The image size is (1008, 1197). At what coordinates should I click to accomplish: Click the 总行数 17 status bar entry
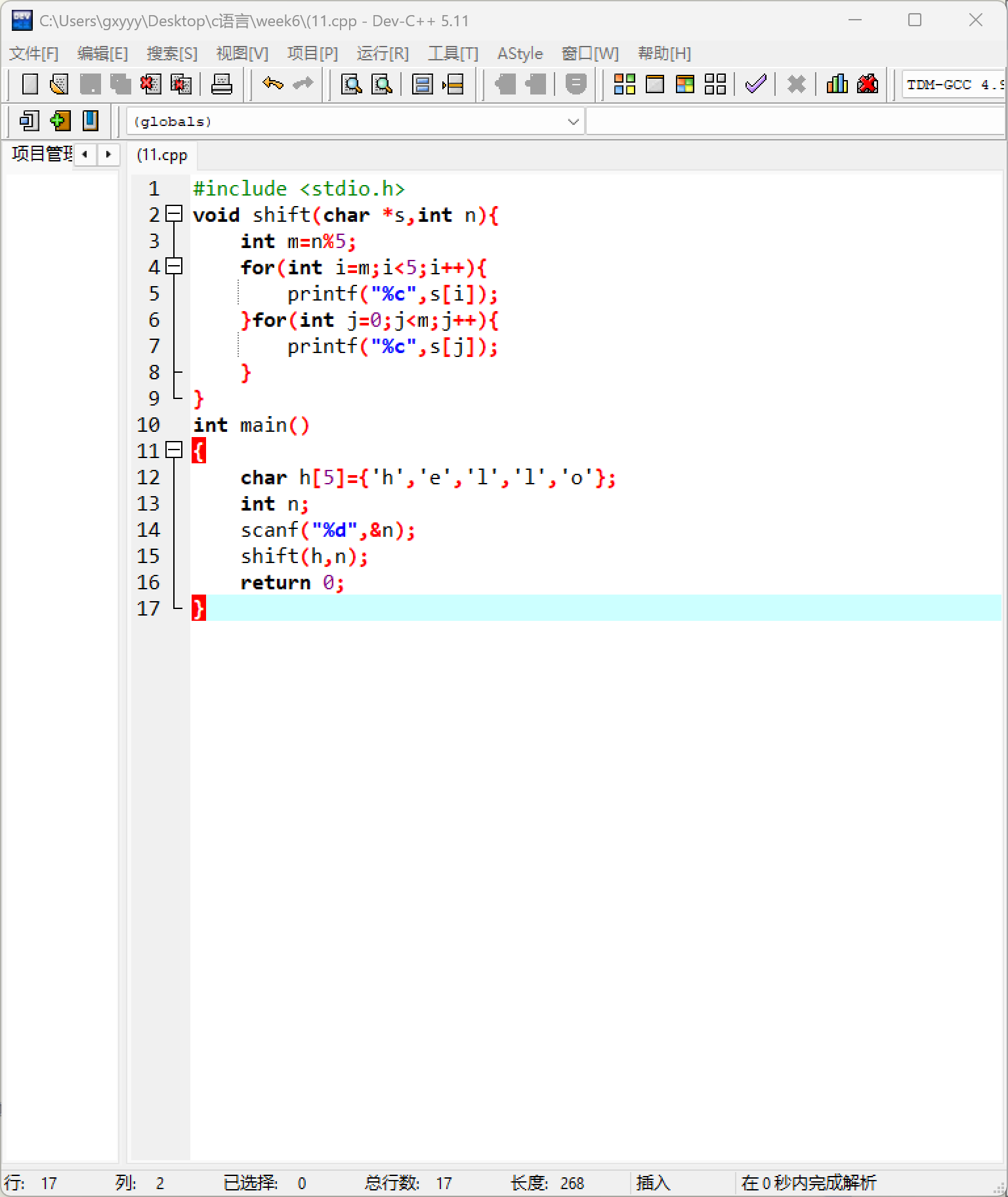pos(408,1183)
